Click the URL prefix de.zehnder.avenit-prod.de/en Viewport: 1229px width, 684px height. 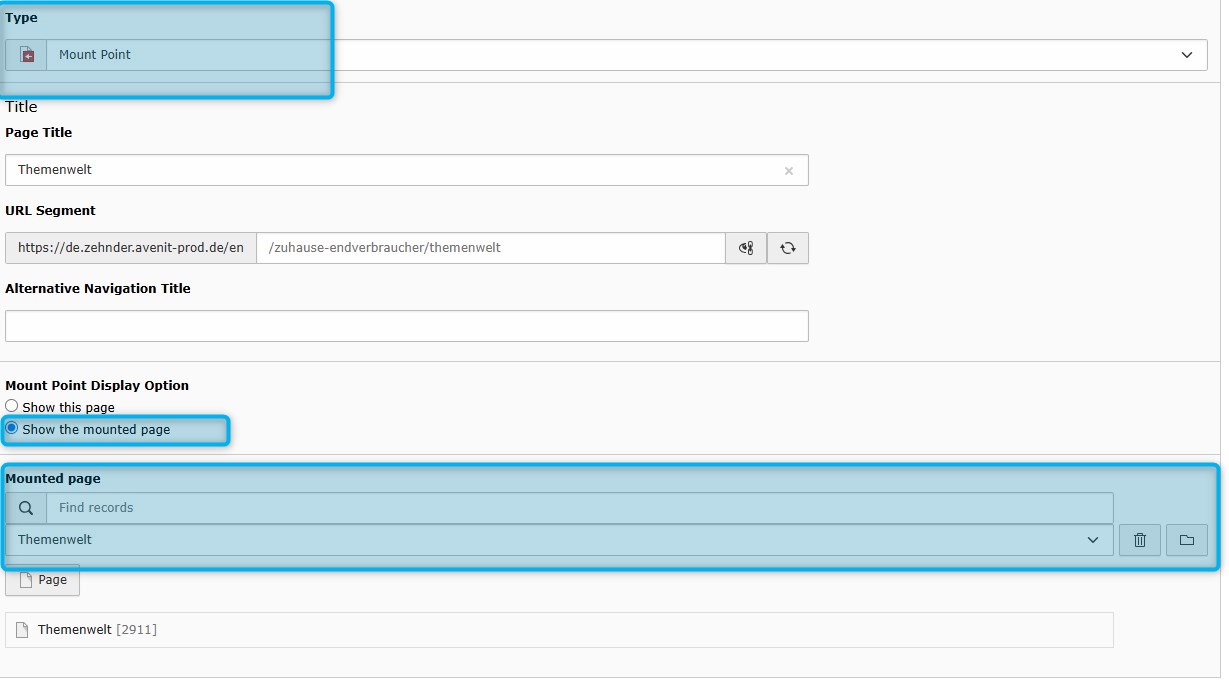pyautogui.click(x=130, y=248)
